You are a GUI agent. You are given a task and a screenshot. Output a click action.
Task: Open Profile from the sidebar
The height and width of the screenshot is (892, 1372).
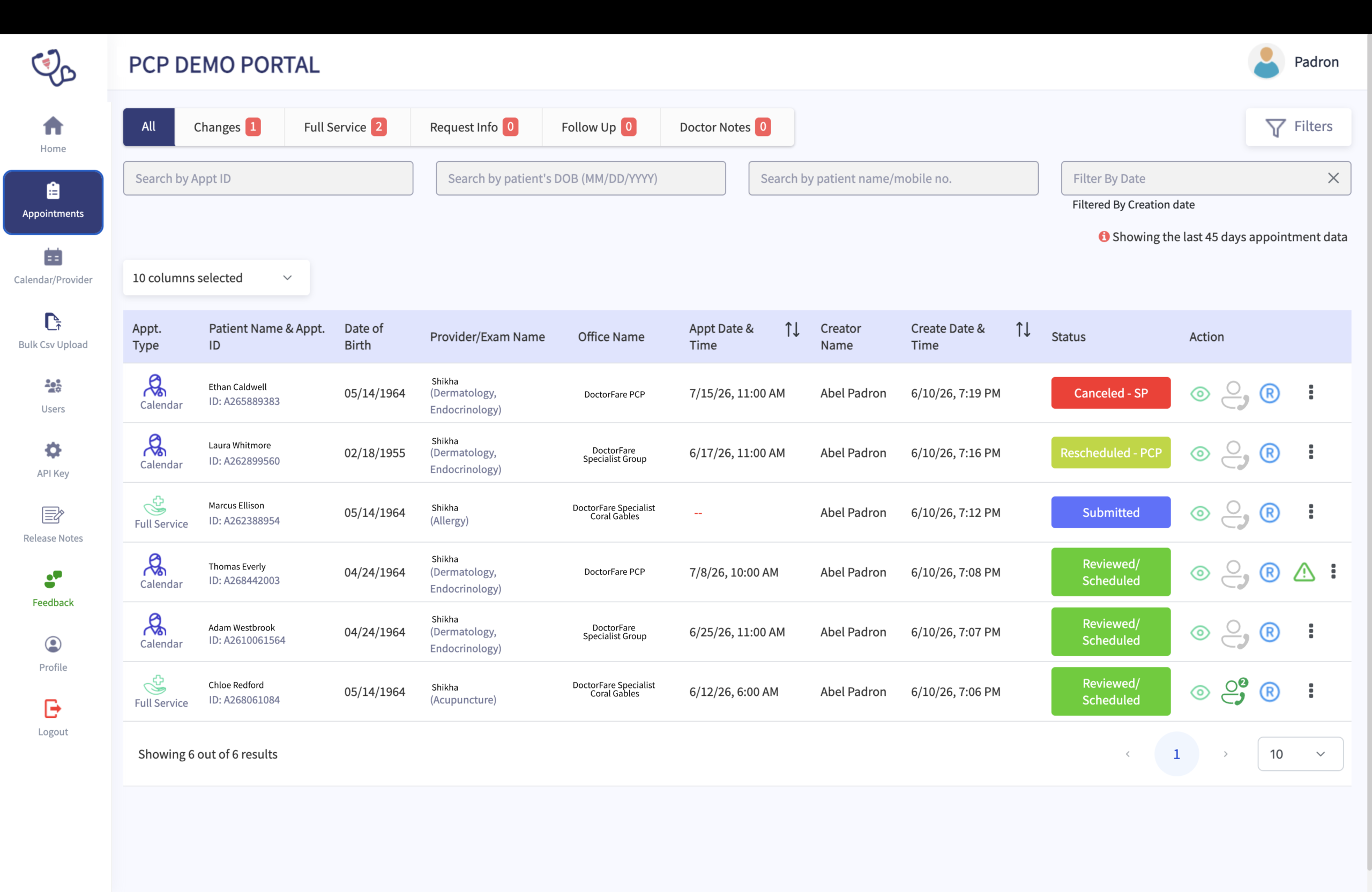[53, 654]
